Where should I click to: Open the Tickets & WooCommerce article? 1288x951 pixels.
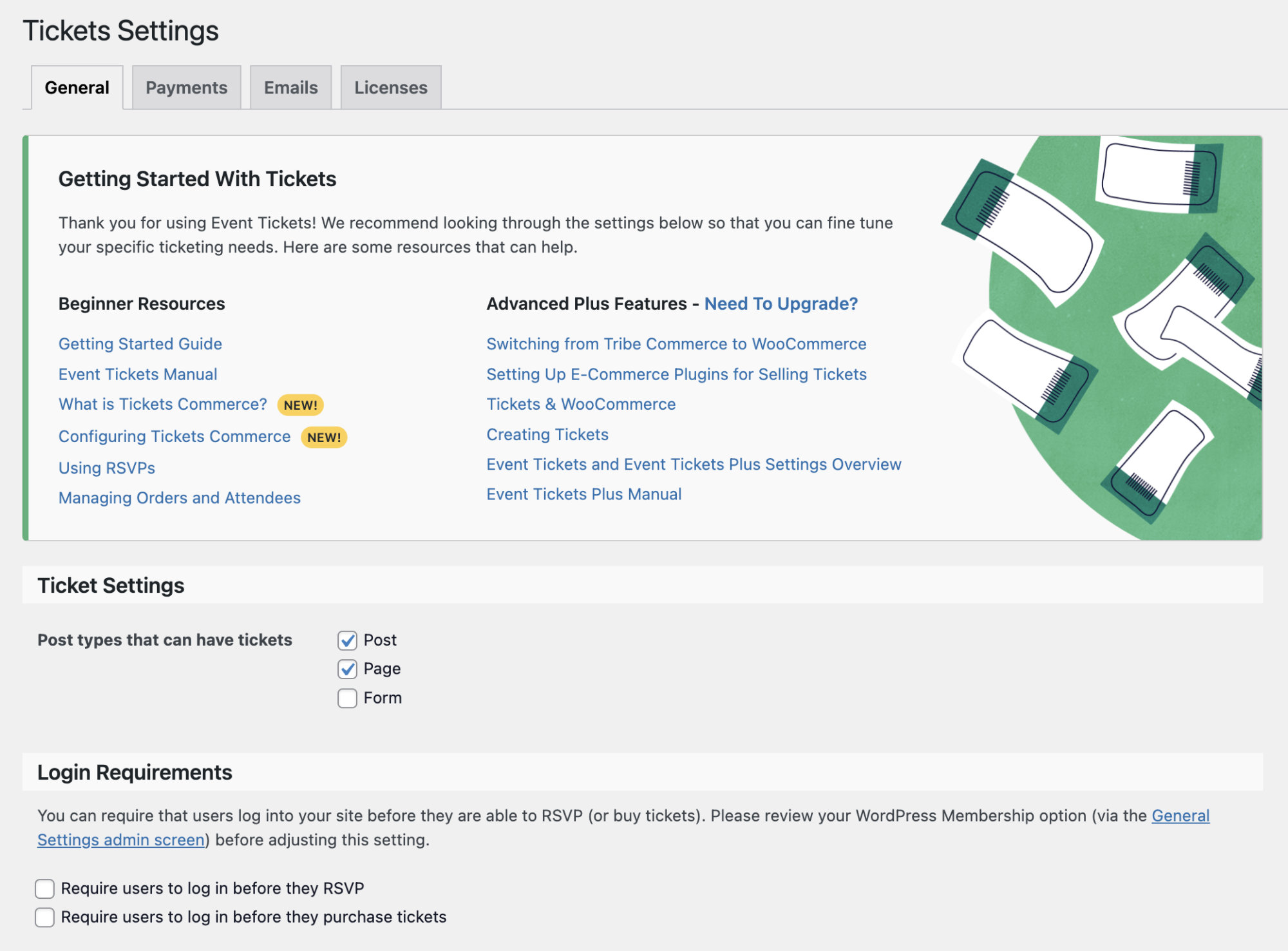pyautogui.click(x=580, y=404)
